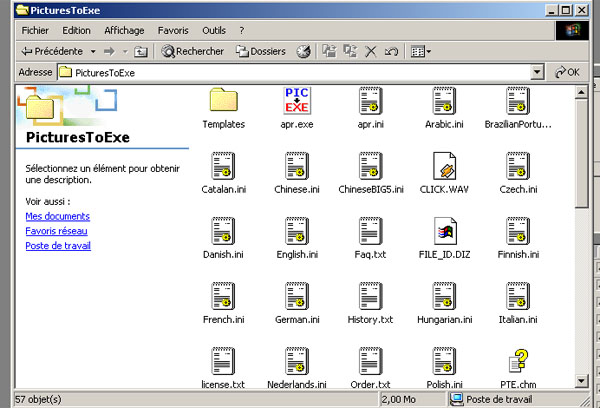Open the Outils menu

click(x=214, y=31)
